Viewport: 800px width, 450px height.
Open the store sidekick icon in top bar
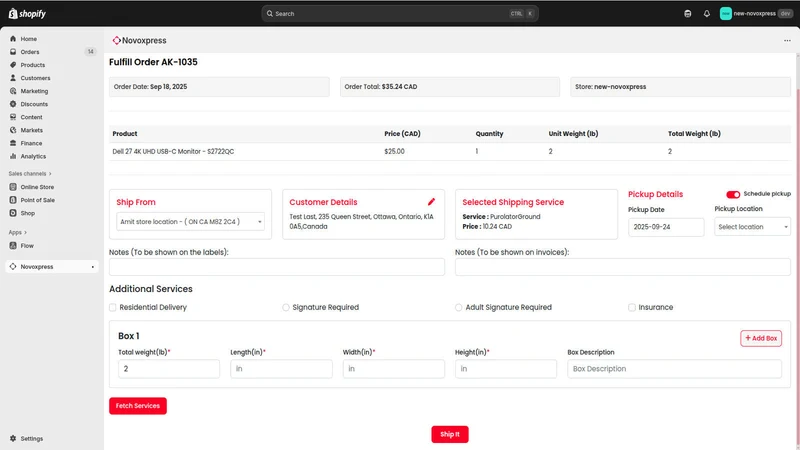click(688, 14)
